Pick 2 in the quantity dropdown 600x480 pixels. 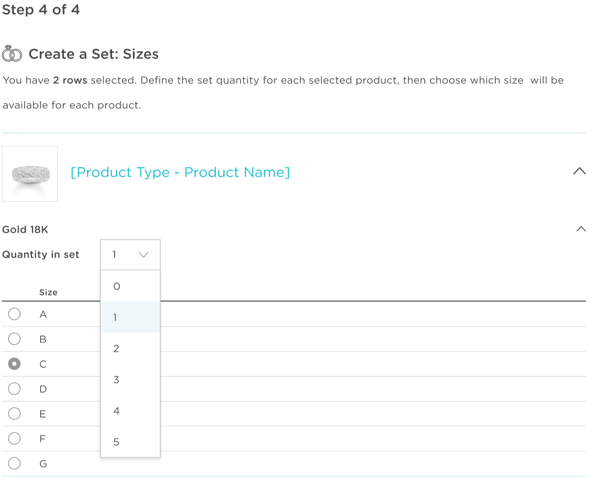click(x=130, y=349)
